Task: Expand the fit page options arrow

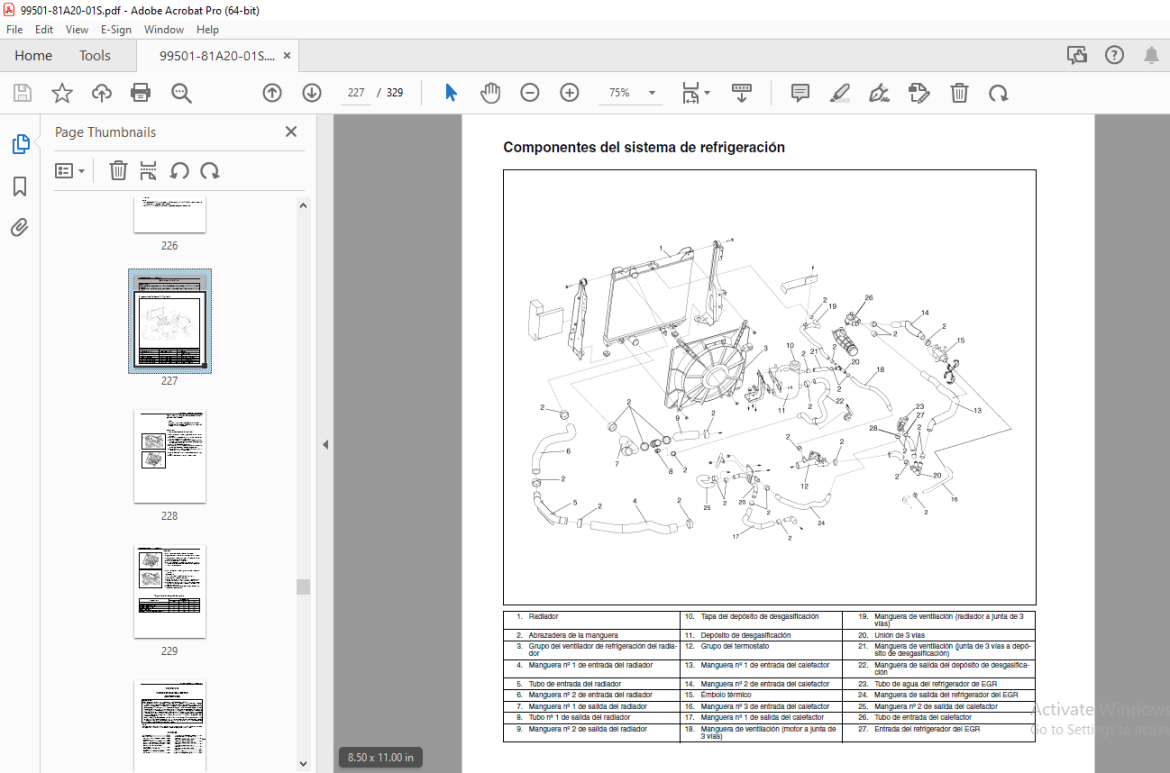Action: [x=707, y=93]
